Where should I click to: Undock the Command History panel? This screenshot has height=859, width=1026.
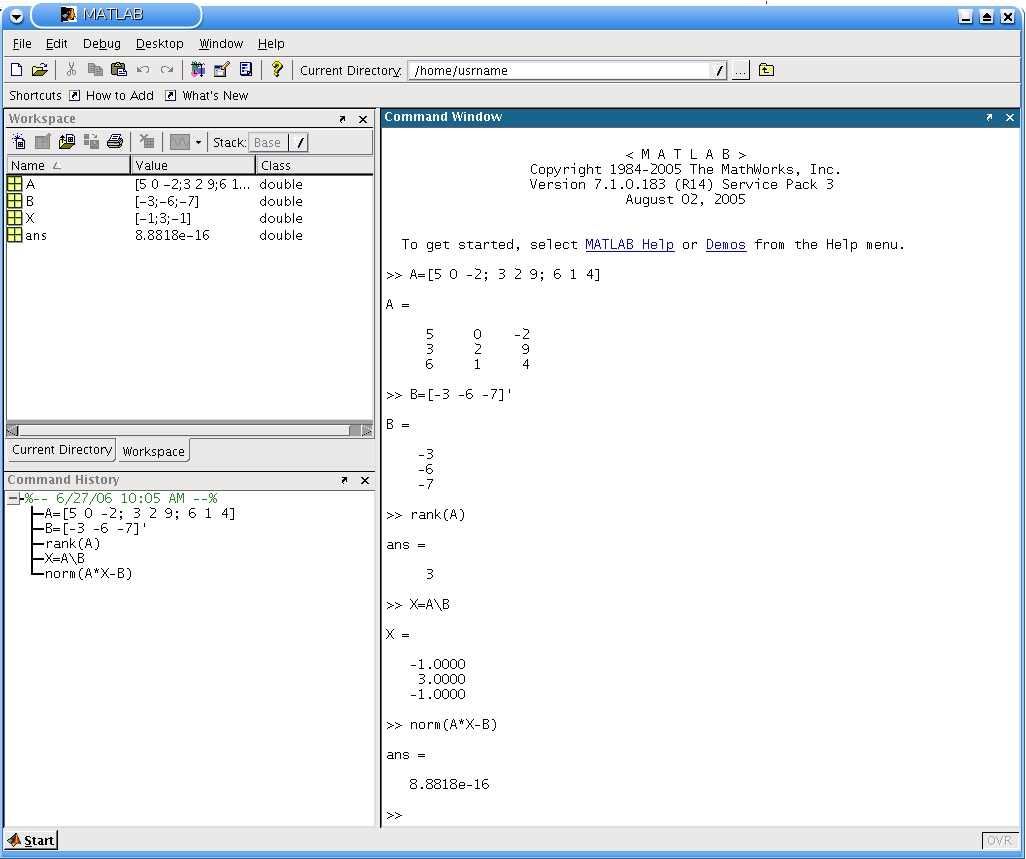click(x=344, y=480)
